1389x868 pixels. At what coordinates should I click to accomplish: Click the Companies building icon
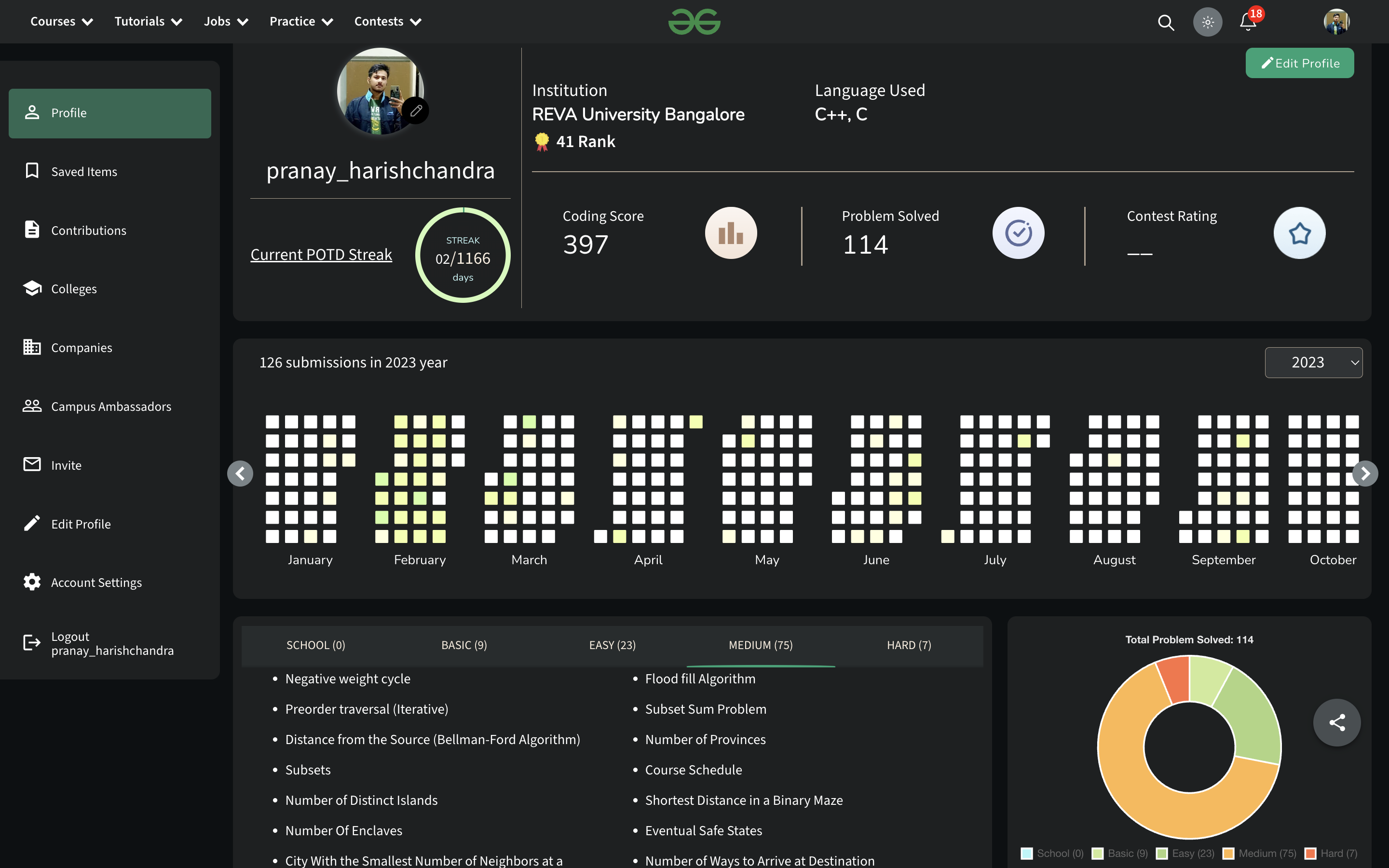[x=32, y=347]
